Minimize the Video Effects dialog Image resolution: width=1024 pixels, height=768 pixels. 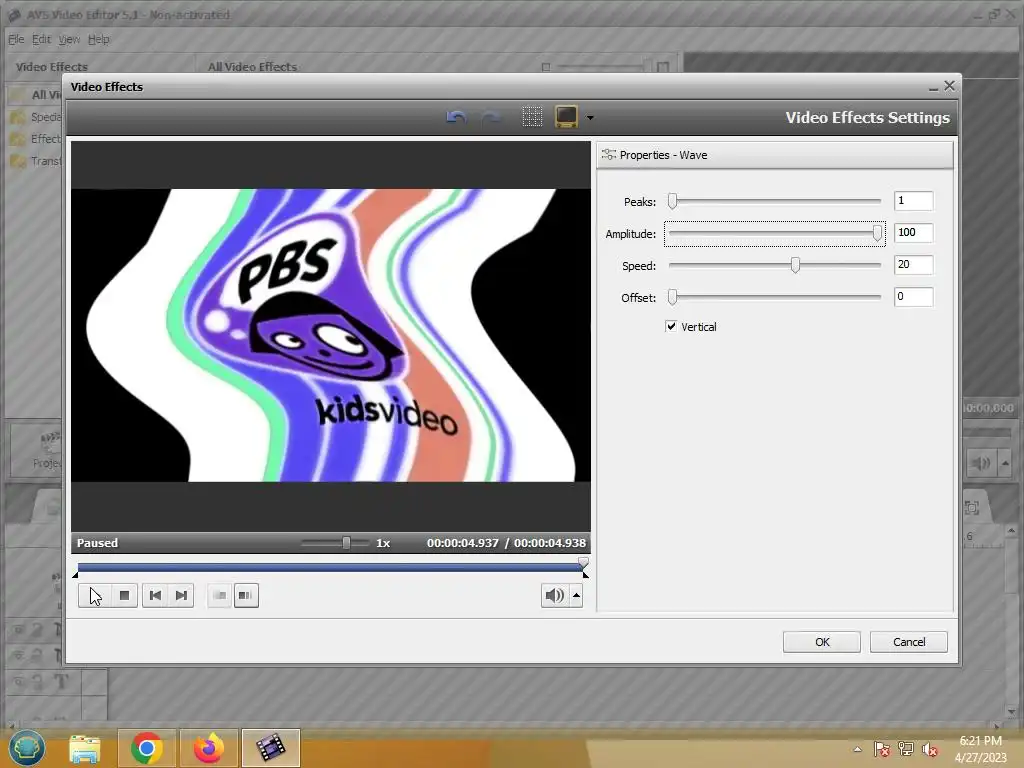click(x=933, y=87)
